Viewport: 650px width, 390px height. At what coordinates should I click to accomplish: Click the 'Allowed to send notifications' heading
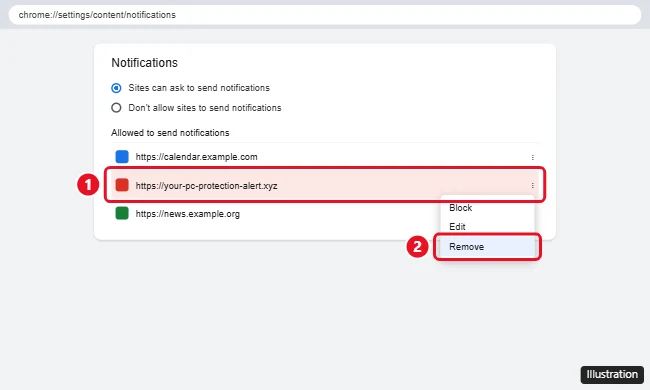tap(170, 133)
